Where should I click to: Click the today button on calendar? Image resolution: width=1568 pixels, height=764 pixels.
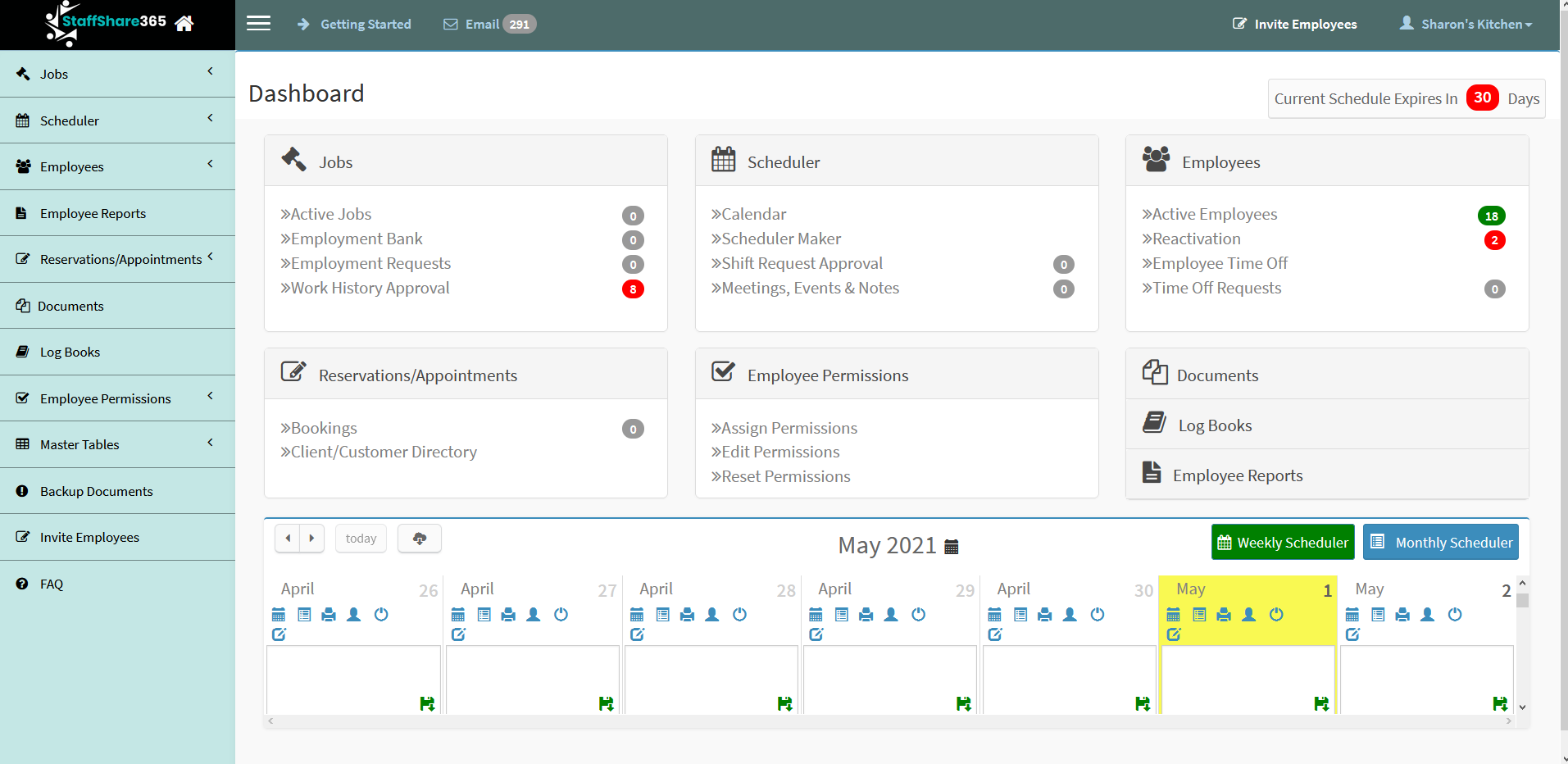click(361, 539)
